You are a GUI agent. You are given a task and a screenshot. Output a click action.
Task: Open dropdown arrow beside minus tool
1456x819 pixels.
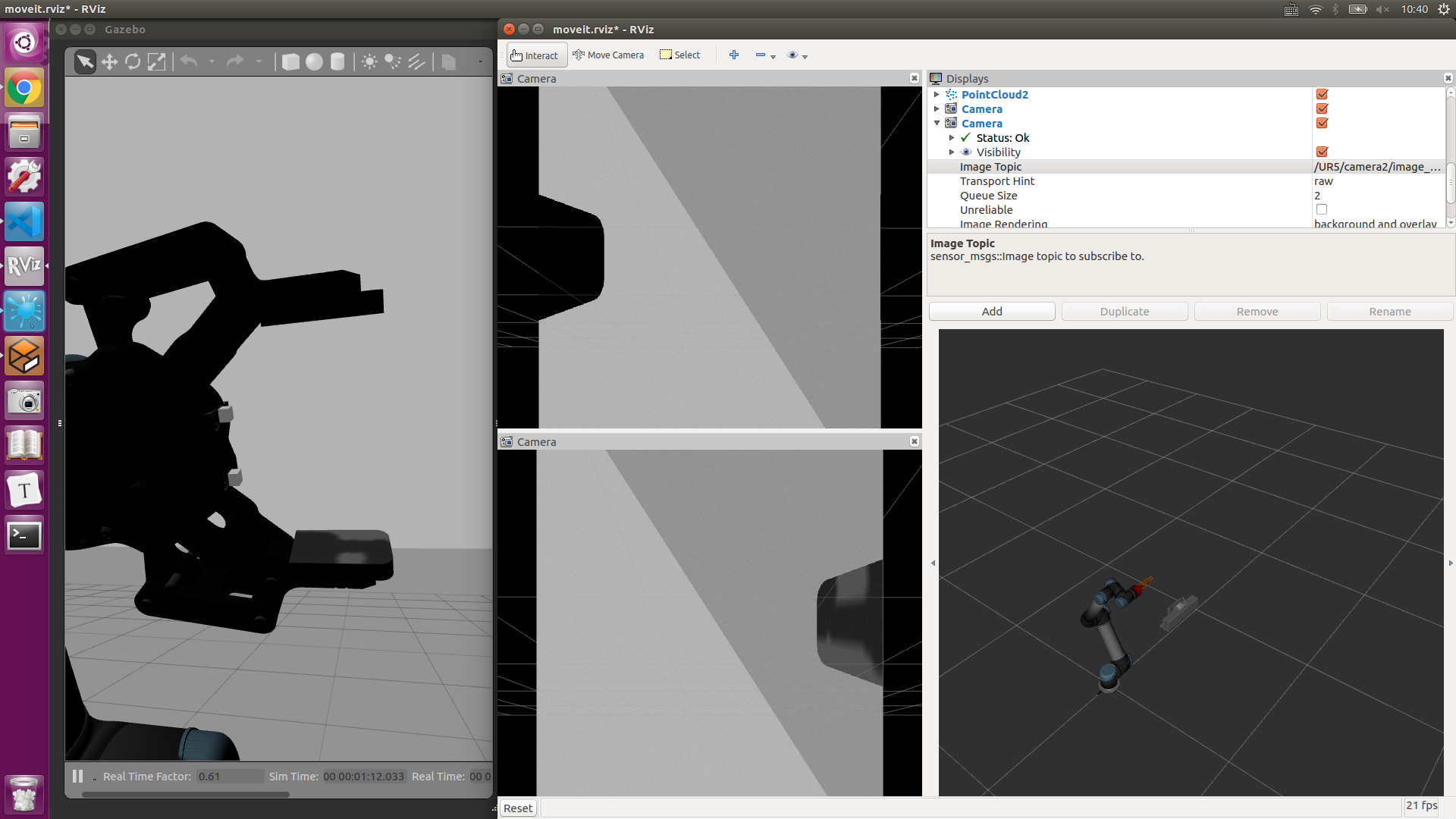tap(773, 57)
